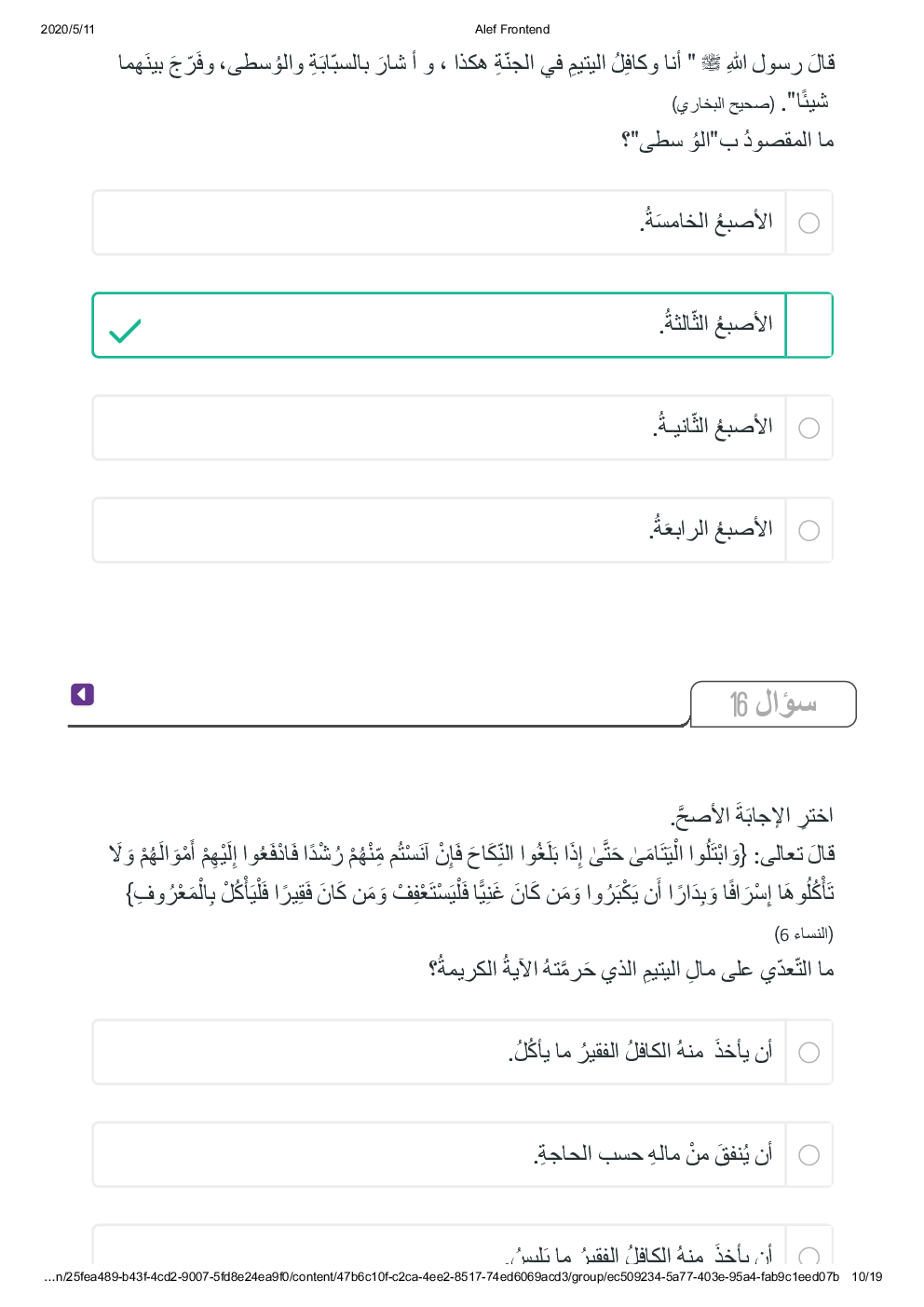
Task: Choose radio for أن يُنفقَ منْ مالهِ حسب الحاجةِ
Action: [x=809, y=1154]
